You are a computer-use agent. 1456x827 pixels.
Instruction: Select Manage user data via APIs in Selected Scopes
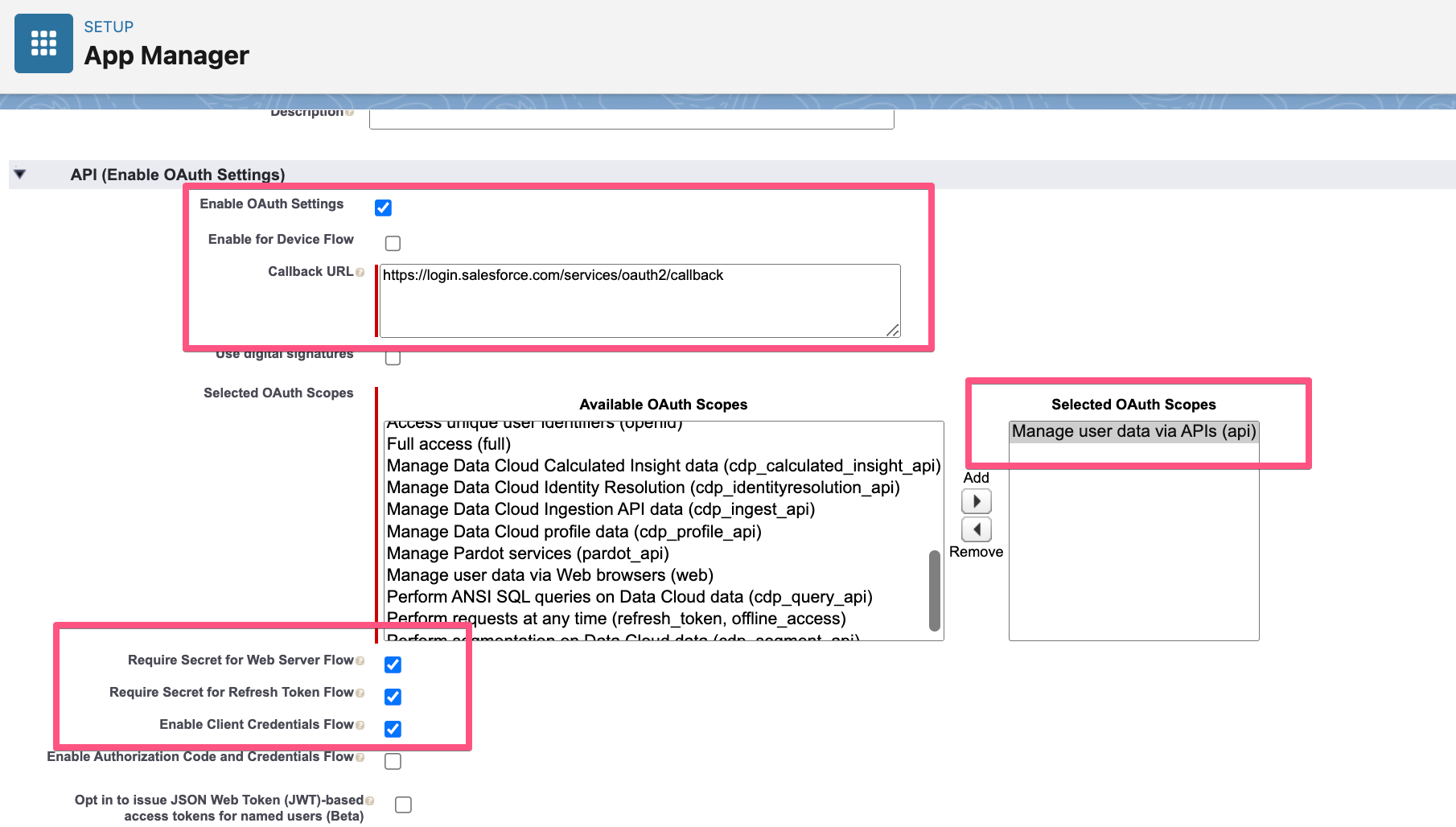[1133, 431]
